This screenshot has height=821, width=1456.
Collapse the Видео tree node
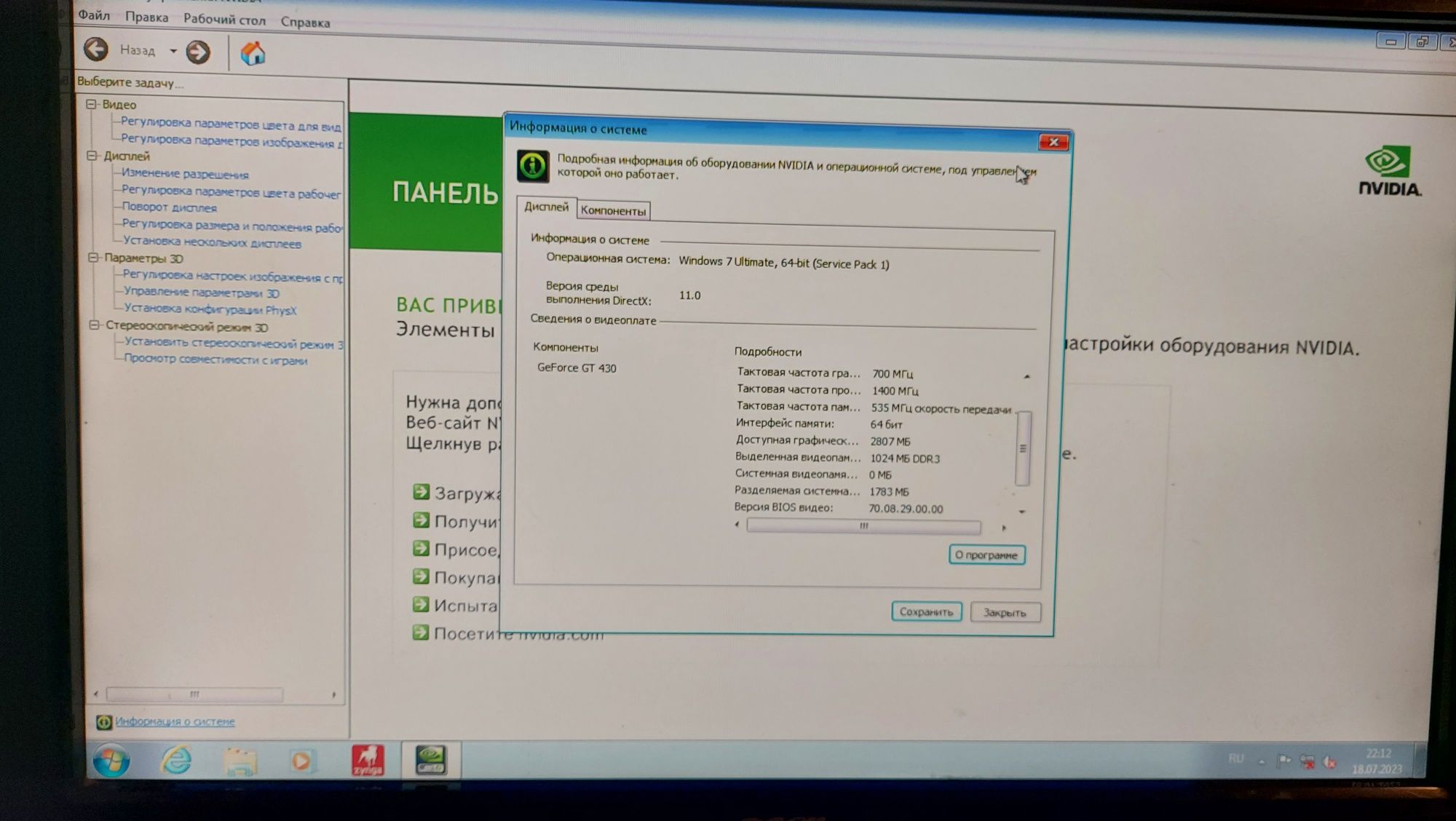point(92,104)
